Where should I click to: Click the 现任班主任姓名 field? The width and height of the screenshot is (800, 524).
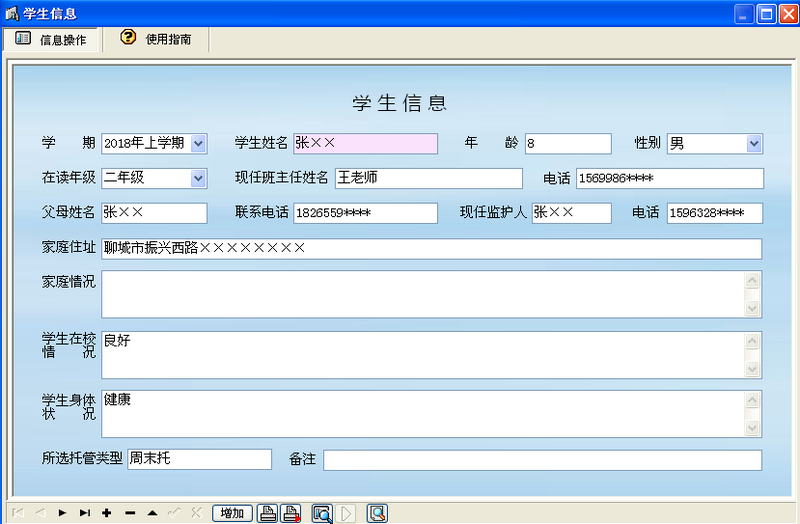tap(429, 178)
